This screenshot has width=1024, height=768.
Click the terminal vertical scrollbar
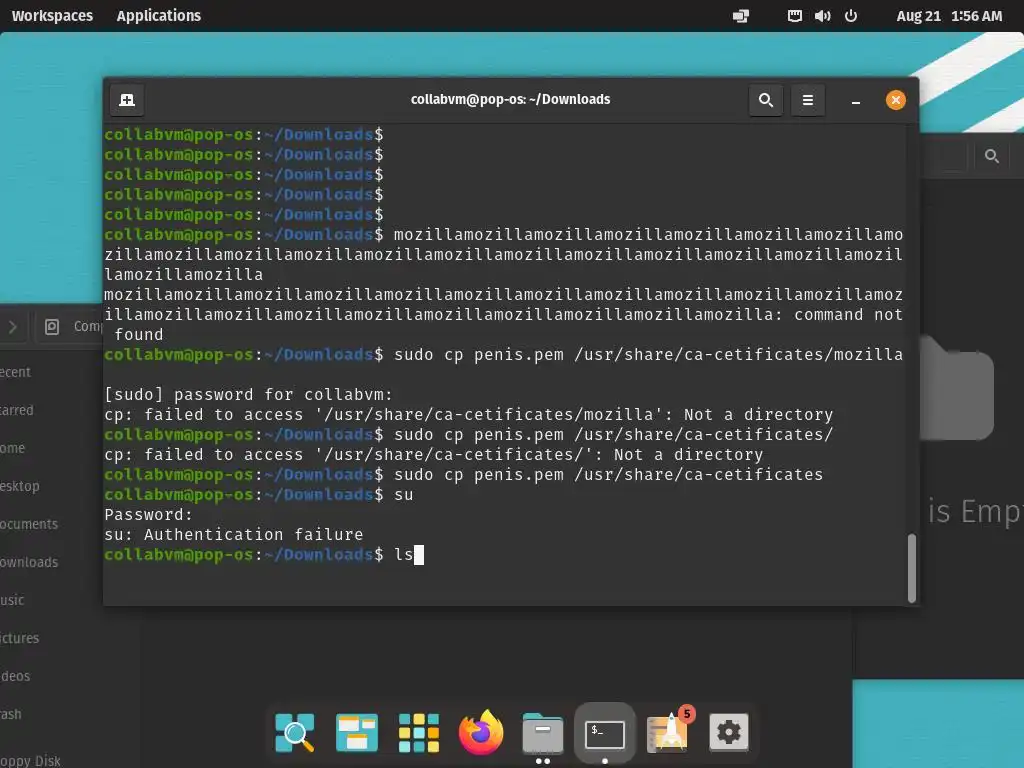[x=912, y=568]
